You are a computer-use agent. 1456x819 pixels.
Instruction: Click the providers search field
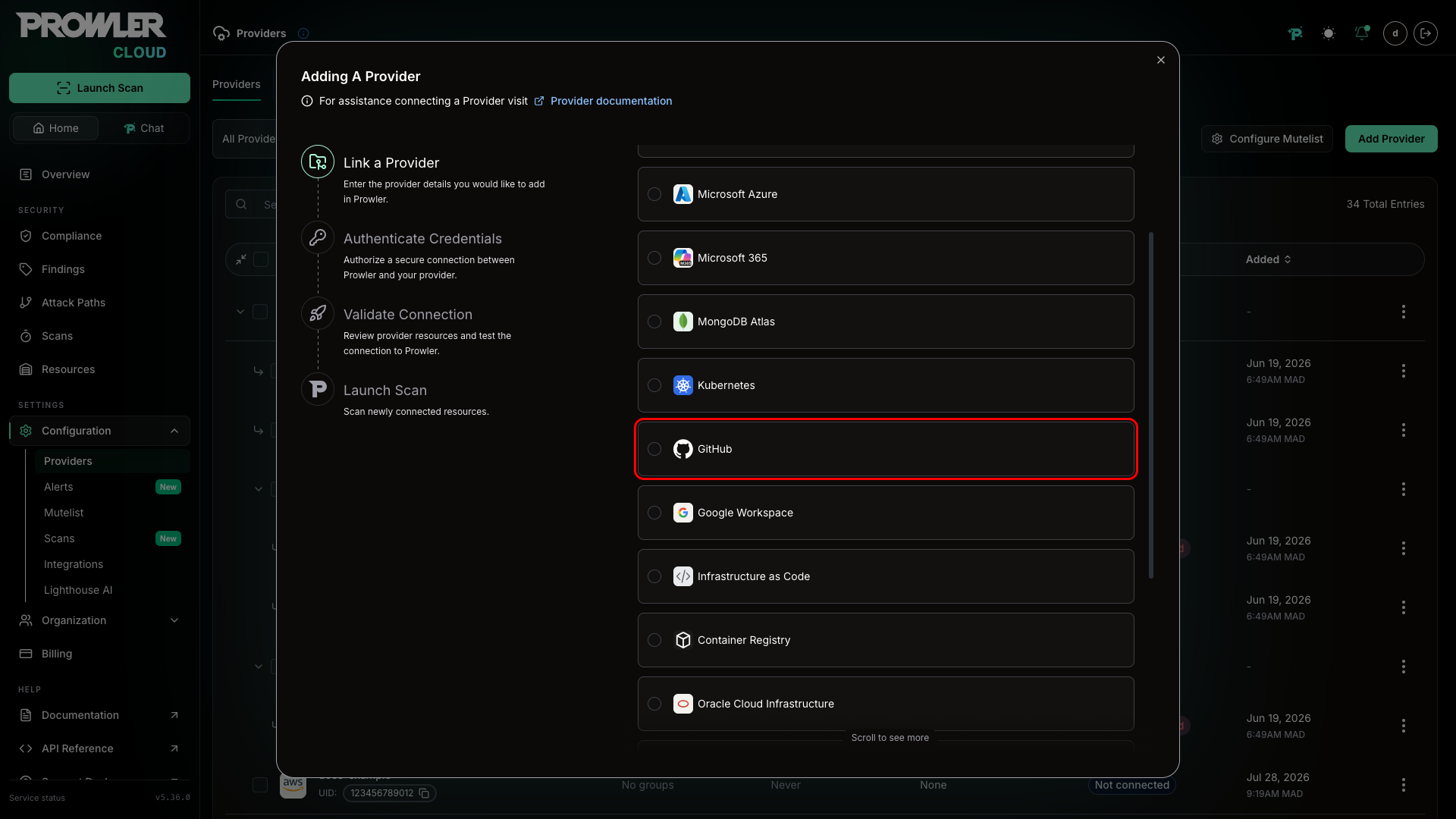click(x=252, y=204)
